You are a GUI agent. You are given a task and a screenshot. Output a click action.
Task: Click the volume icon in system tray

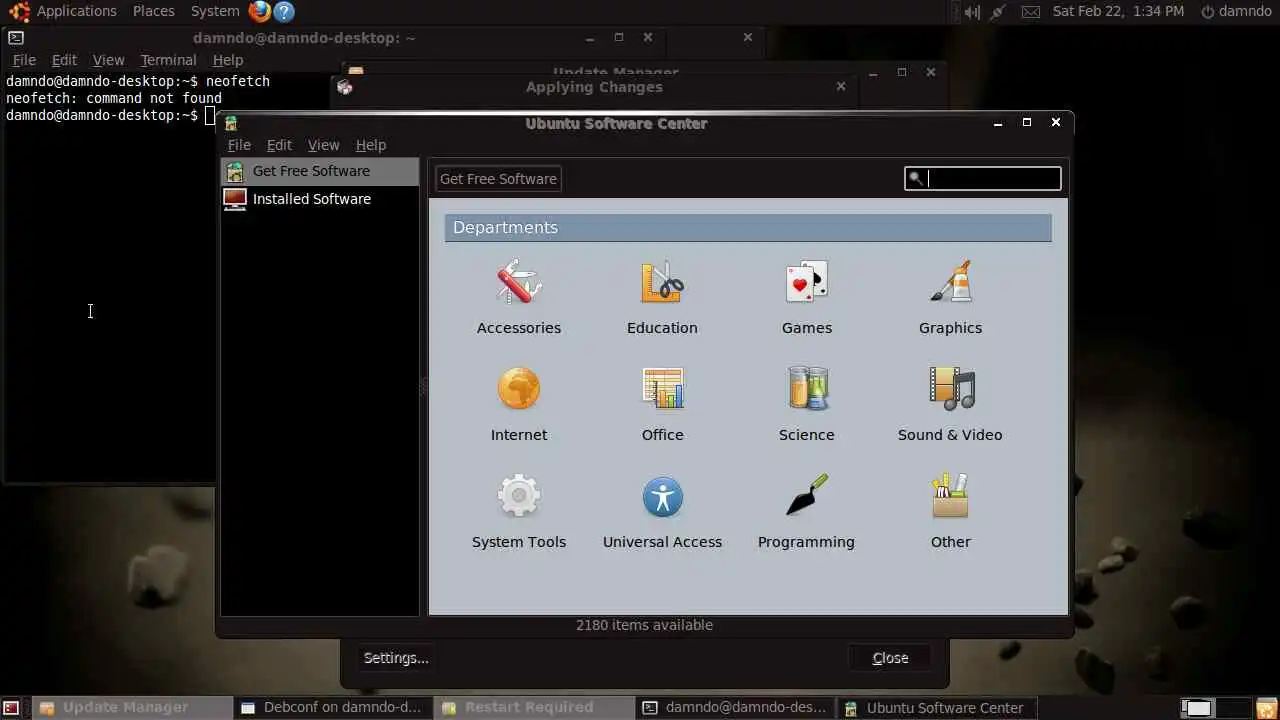coord(972,12)
